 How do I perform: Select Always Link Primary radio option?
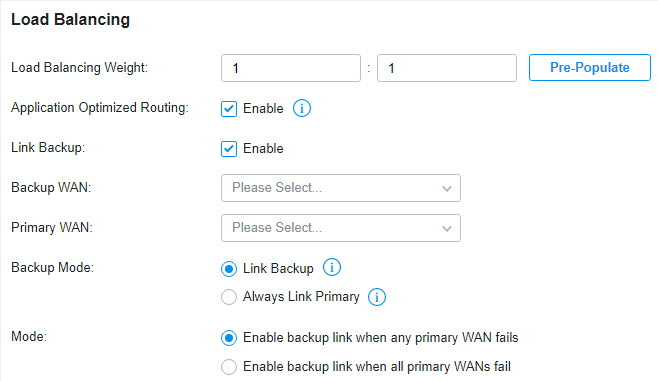pyautogui.click(x=229, y=297)
